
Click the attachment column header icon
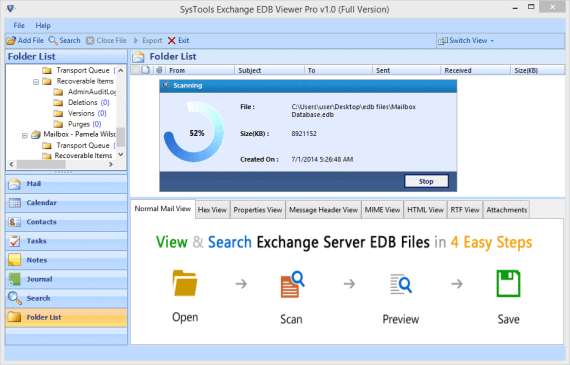pos(159,70)
